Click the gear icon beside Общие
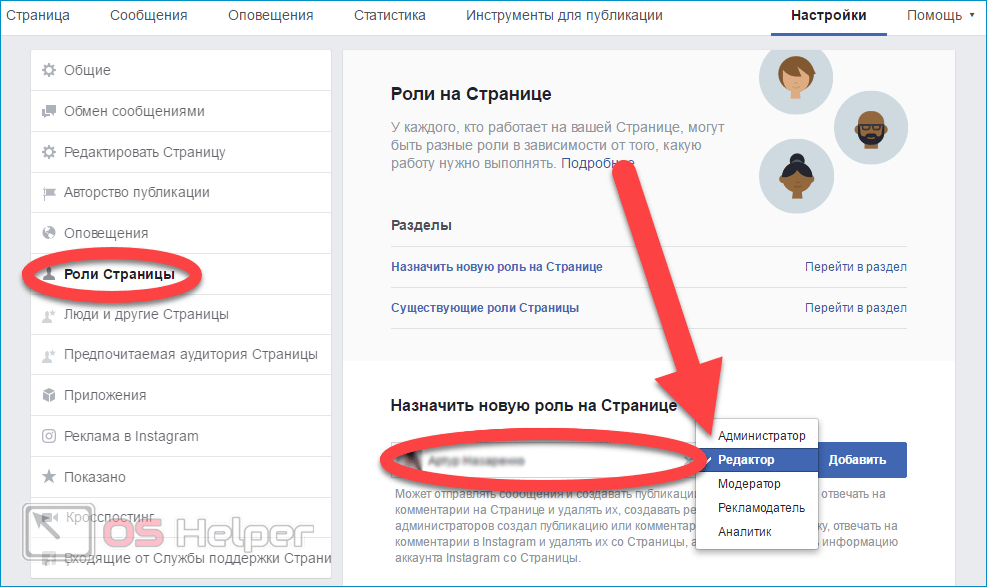Viewport: 987px width, 587px height. pos(48,70)
